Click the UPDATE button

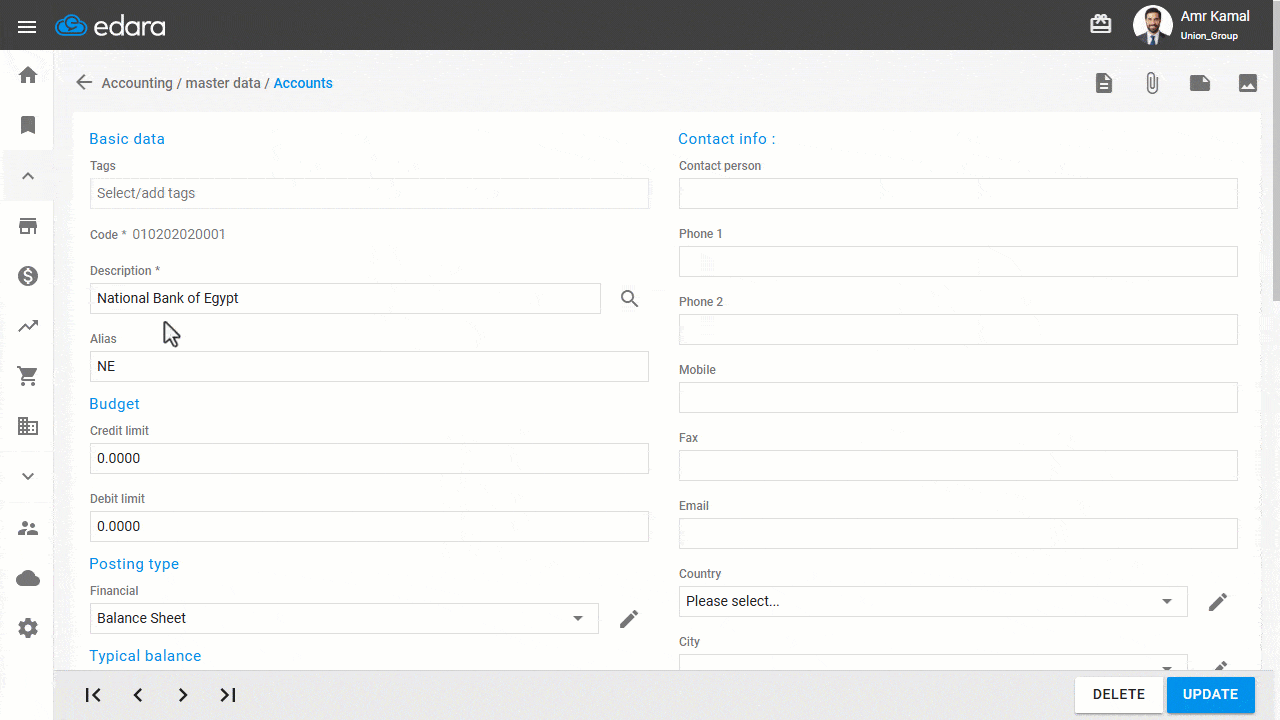pos(1210,694)
